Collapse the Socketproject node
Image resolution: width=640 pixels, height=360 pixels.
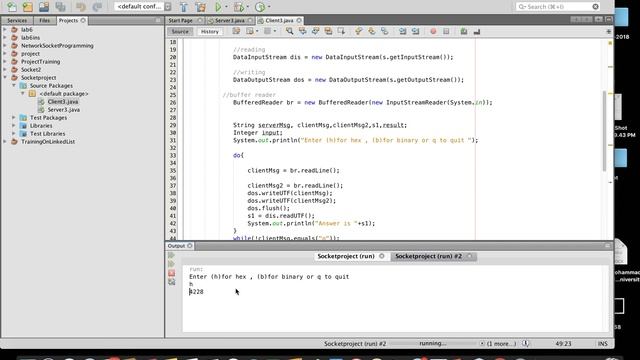pos(5,77)
